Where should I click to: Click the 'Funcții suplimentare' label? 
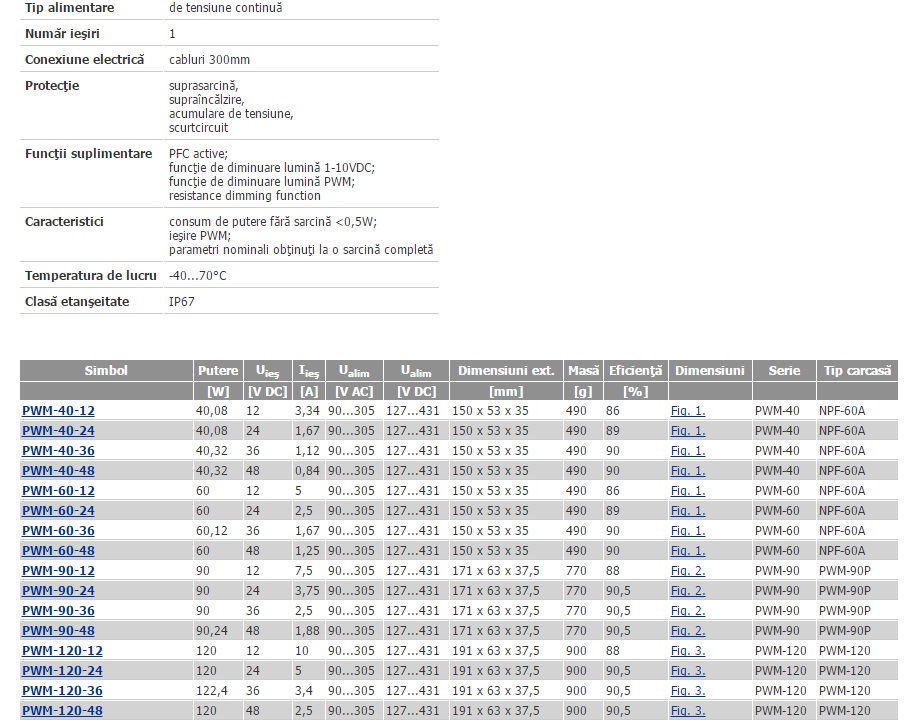point(89,154)
